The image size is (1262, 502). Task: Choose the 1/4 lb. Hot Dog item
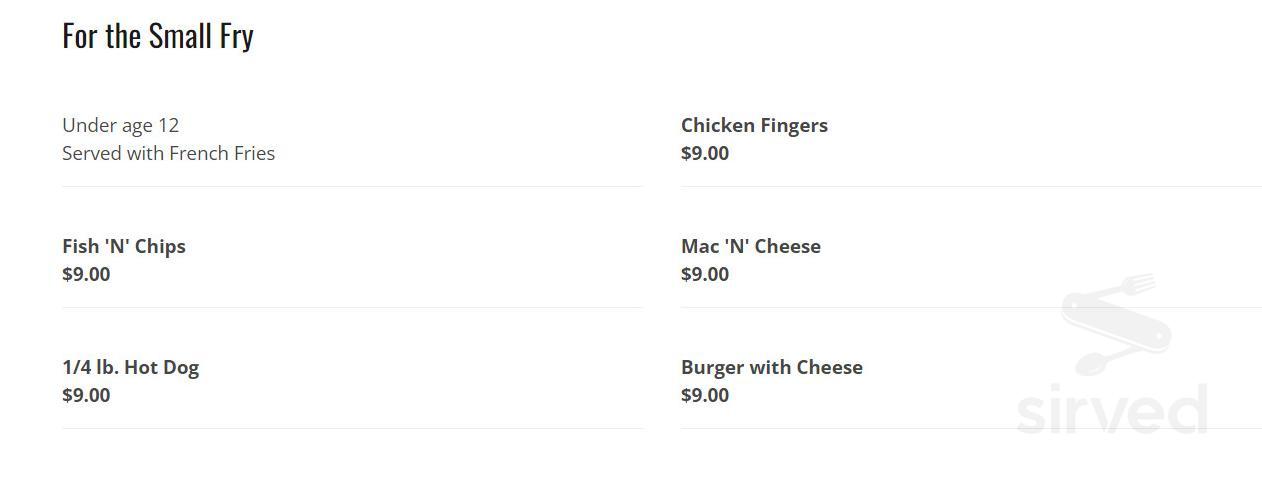(130, 367)
